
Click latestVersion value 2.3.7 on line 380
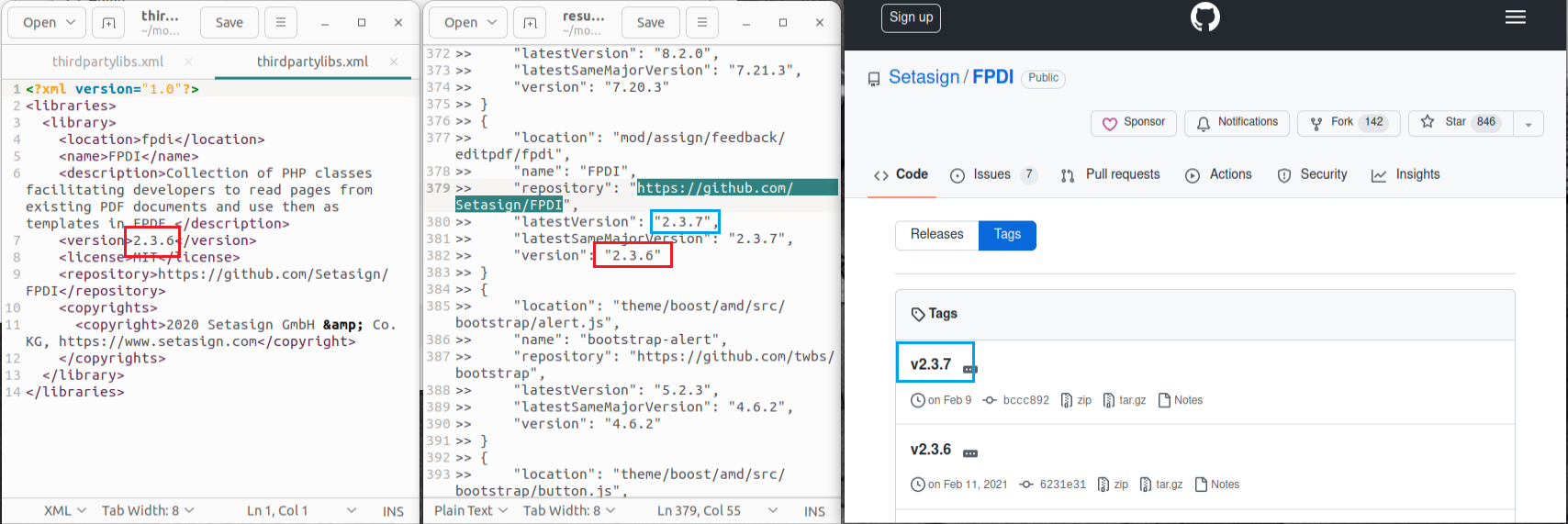(x=684, y=222)
